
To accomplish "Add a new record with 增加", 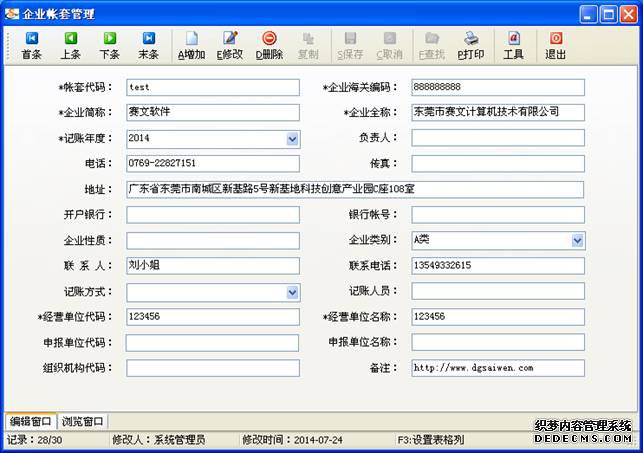I will click(192, 45).
